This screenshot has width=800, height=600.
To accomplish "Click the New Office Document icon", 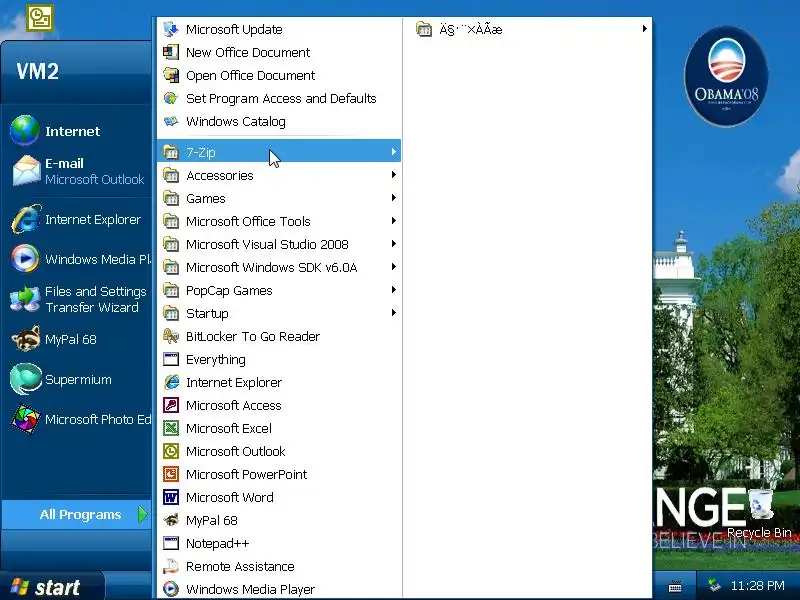I will point(171,52).
